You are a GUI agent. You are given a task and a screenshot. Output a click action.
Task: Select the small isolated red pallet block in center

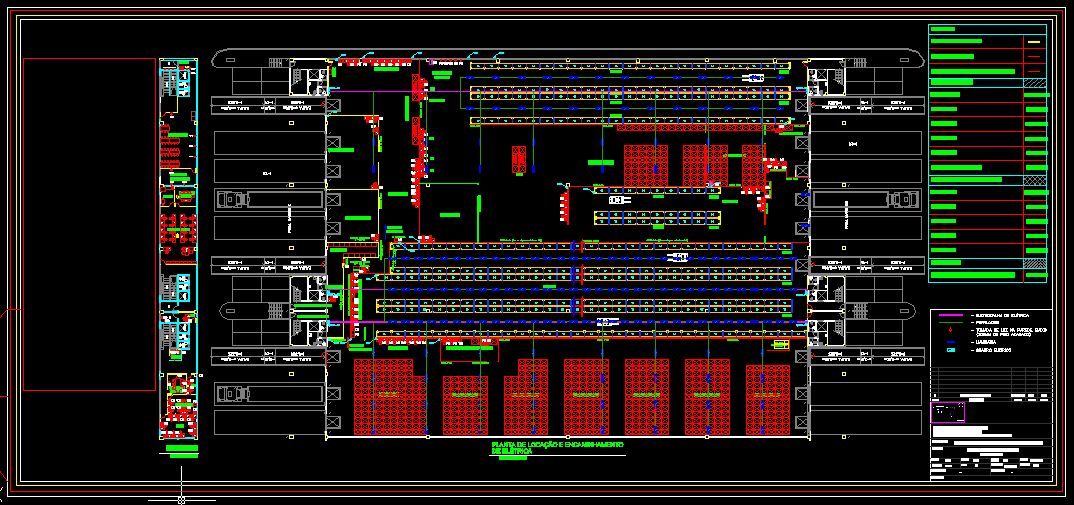click(519, 159)
